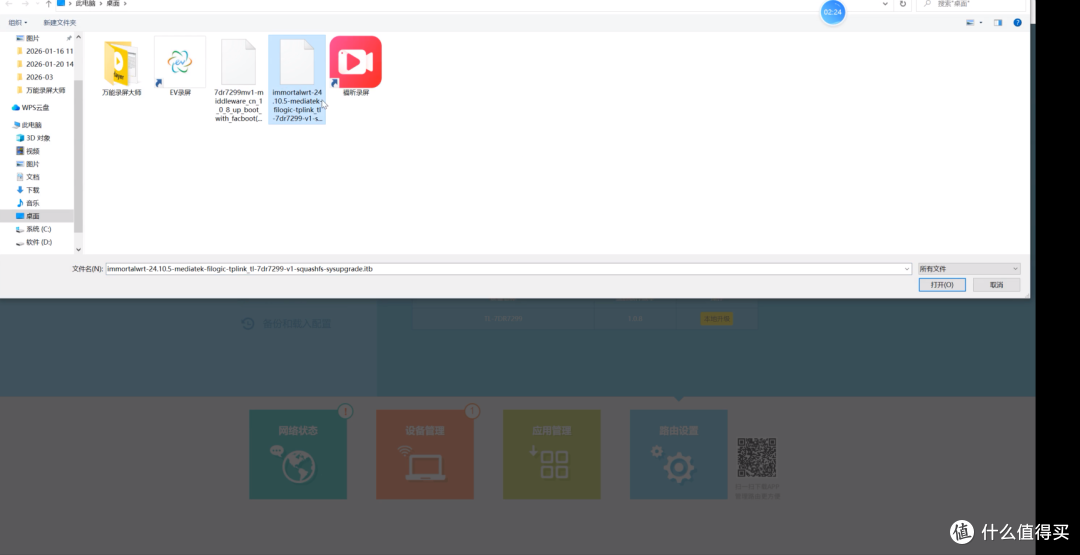Open 应用管理 tile on router page
This screenshot has height=555, width=1080.
pyautogui.click(x=552, y=454)
